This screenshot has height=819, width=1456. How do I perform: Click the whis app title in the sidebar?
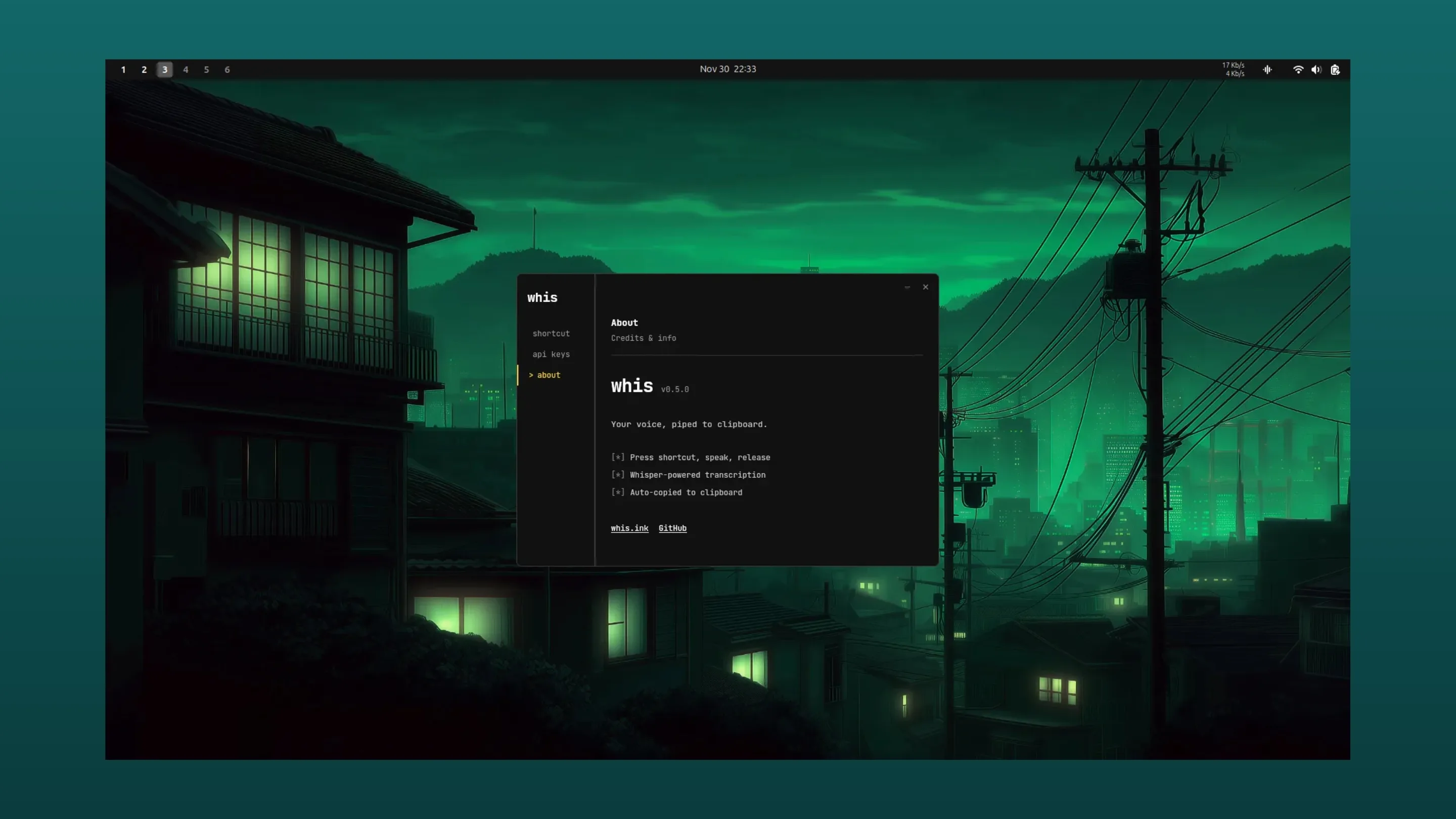(x=542, y=297)
